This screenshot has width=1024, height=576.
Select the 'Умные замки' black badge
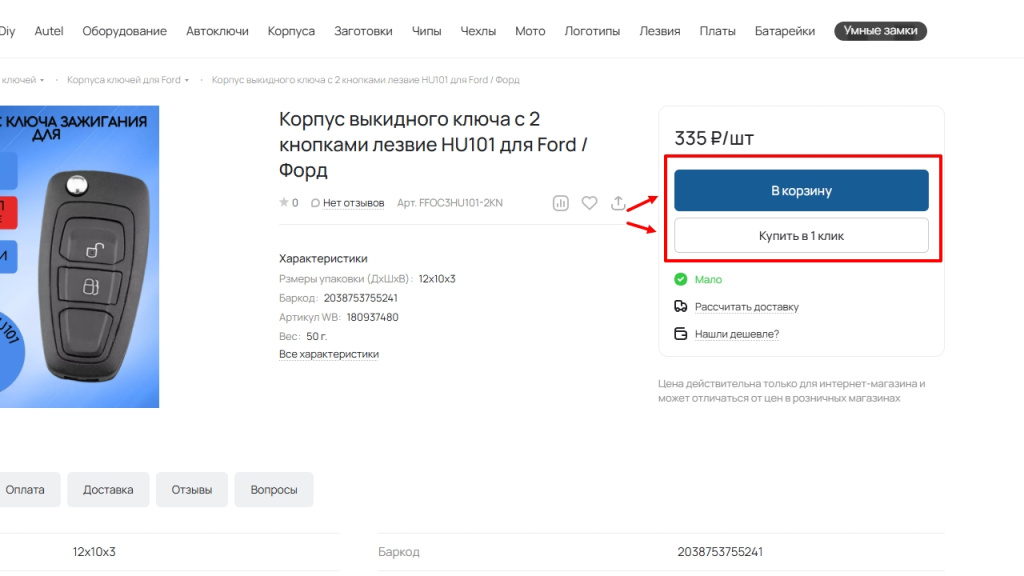pos(880,30)
